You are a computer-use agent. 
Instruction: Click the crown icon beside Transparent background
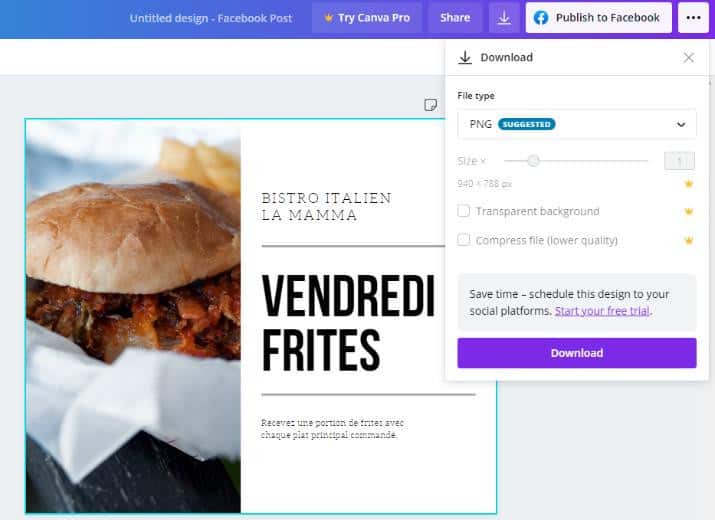[689, 211]
